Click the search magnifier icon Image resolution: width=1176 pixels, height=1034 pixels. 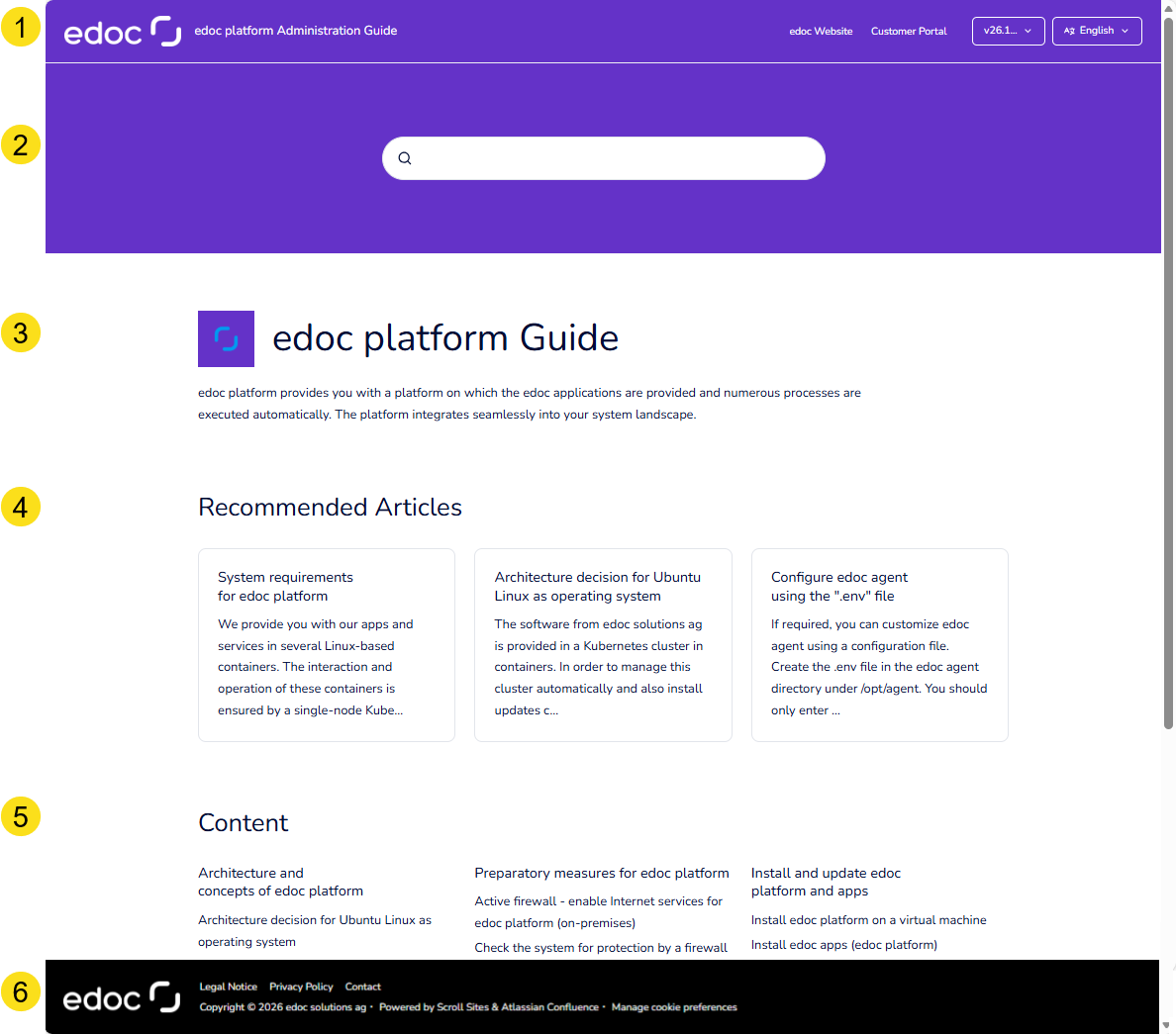pyautogui.click(x=405, y=157)
